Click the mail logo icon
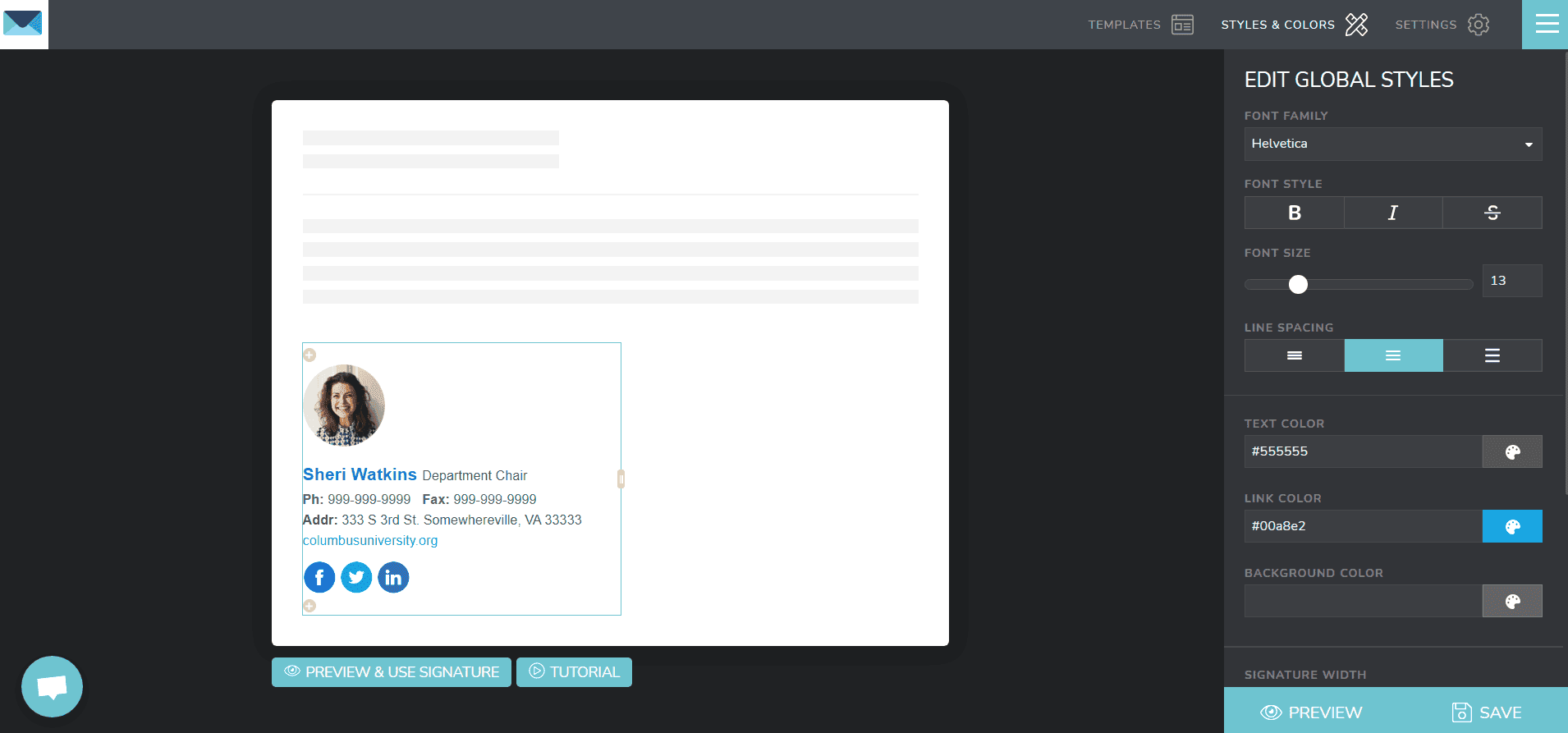 click(x=24, y=24)
